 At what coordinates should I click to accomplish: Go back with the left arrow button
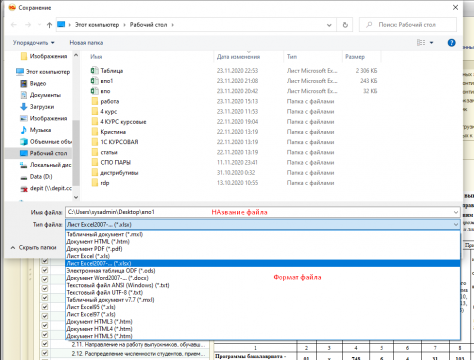[14, 25]
